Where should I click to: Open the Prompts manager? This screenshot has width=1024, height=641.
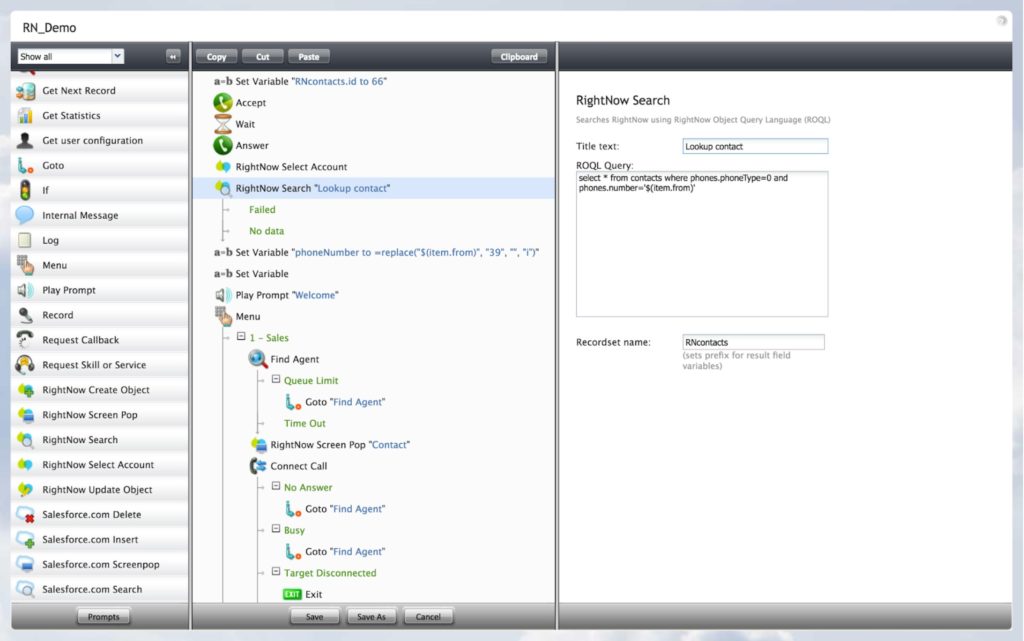click(103, 617)
